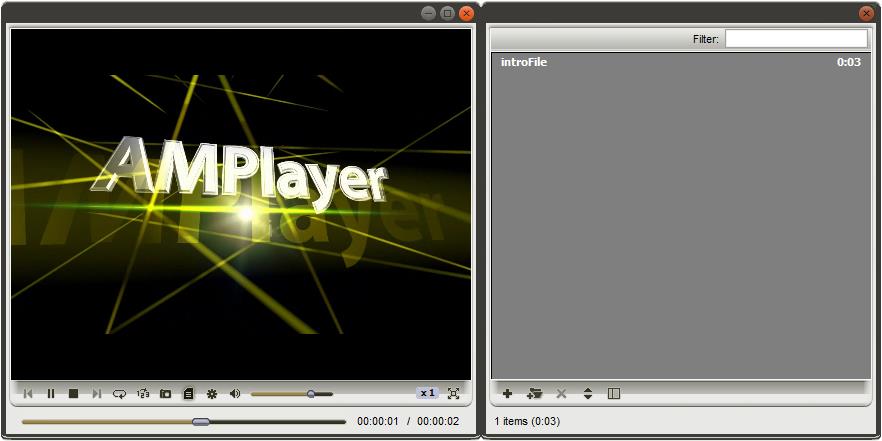The image size is (882, 441).
Task: Toggle shuffle playback mode
Action: (143, 394)
